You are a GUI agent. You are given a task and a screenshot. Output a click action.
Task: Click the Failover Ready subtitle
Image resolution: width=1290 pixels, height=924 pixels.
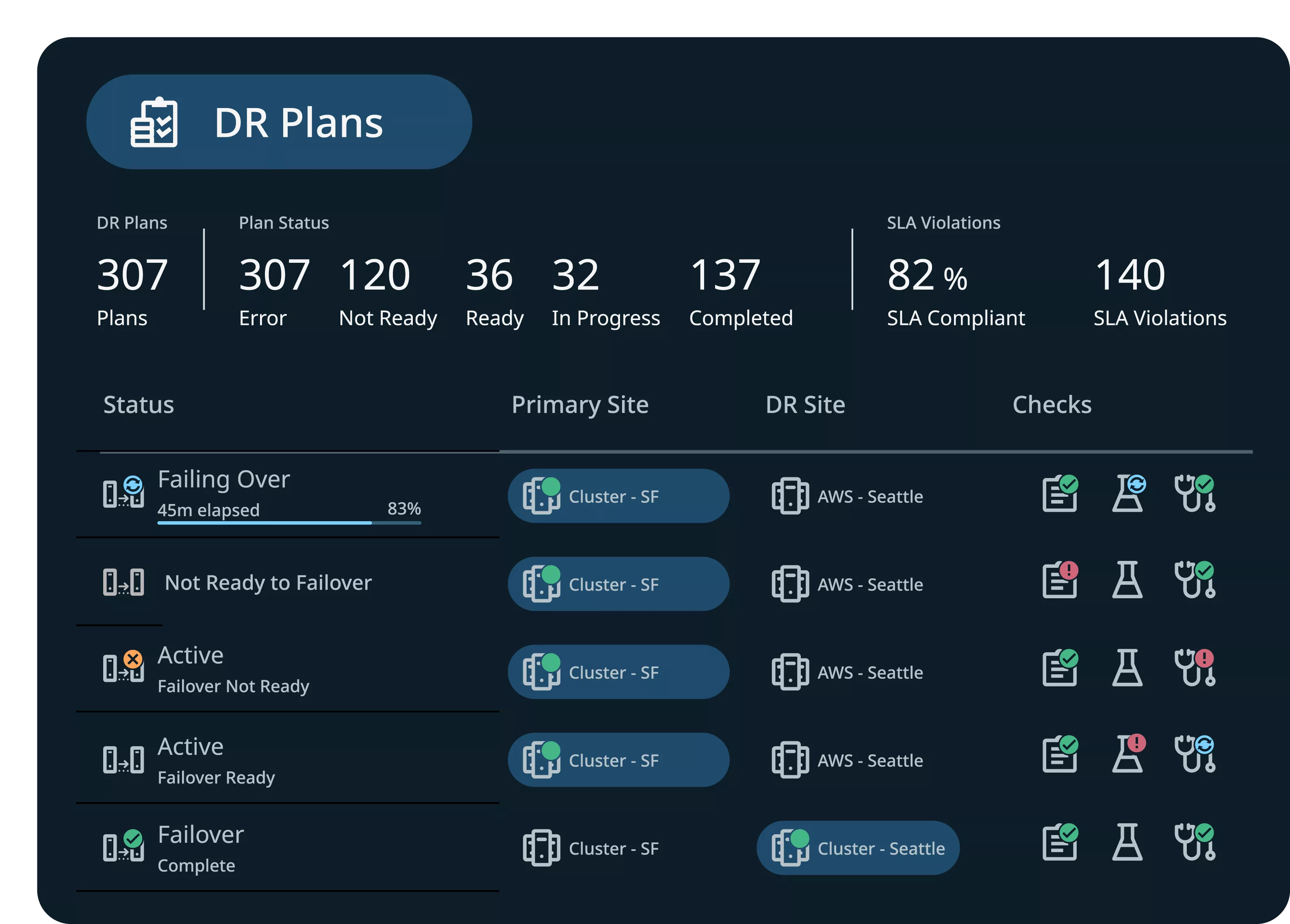point(216,778)
